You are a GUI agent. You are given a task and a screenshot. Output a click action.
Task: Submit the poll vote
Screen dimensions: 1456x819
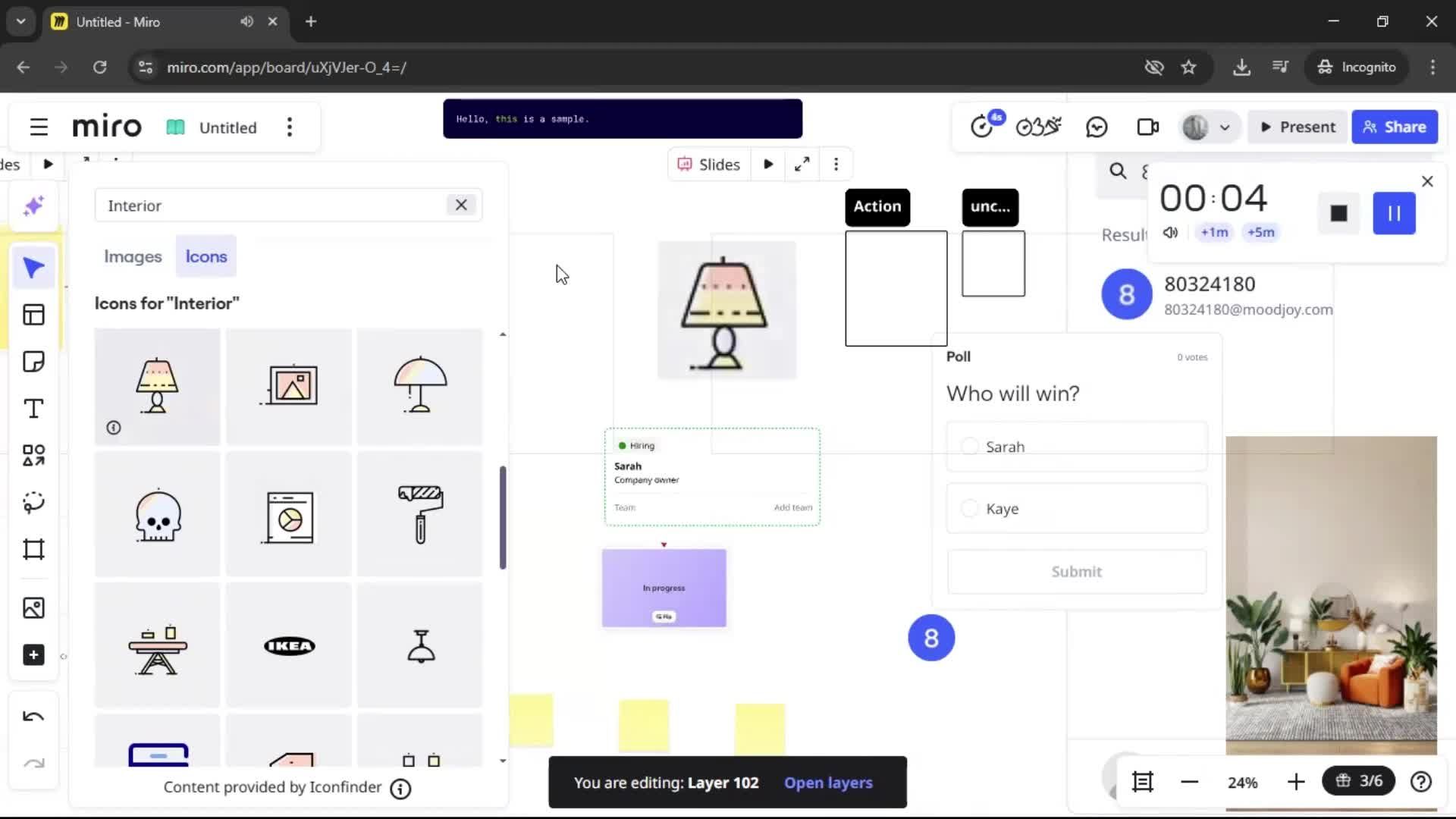pyautogui.click(x=1076, y=572)
